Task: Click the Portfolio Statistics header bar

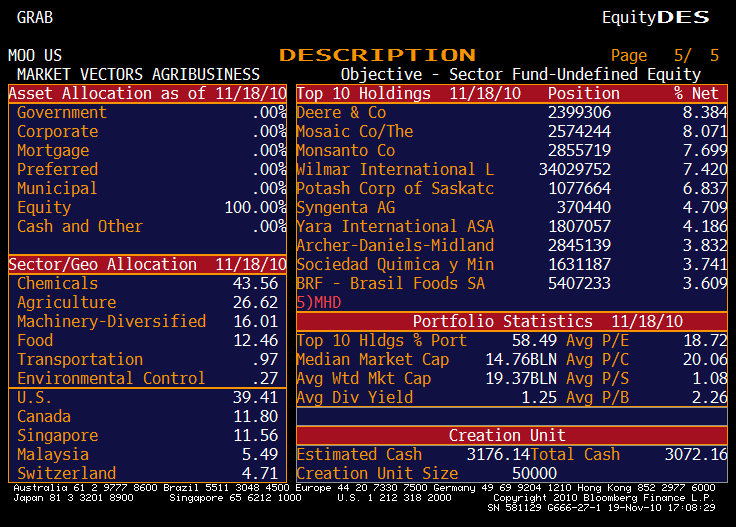Action: click(512, 322)
